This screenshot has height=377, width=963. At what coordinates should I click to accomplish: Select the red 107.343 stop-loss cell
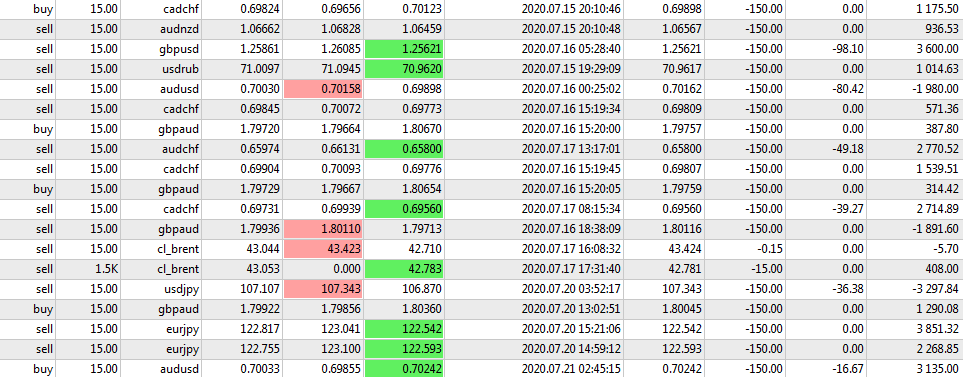tap(323, 289)
